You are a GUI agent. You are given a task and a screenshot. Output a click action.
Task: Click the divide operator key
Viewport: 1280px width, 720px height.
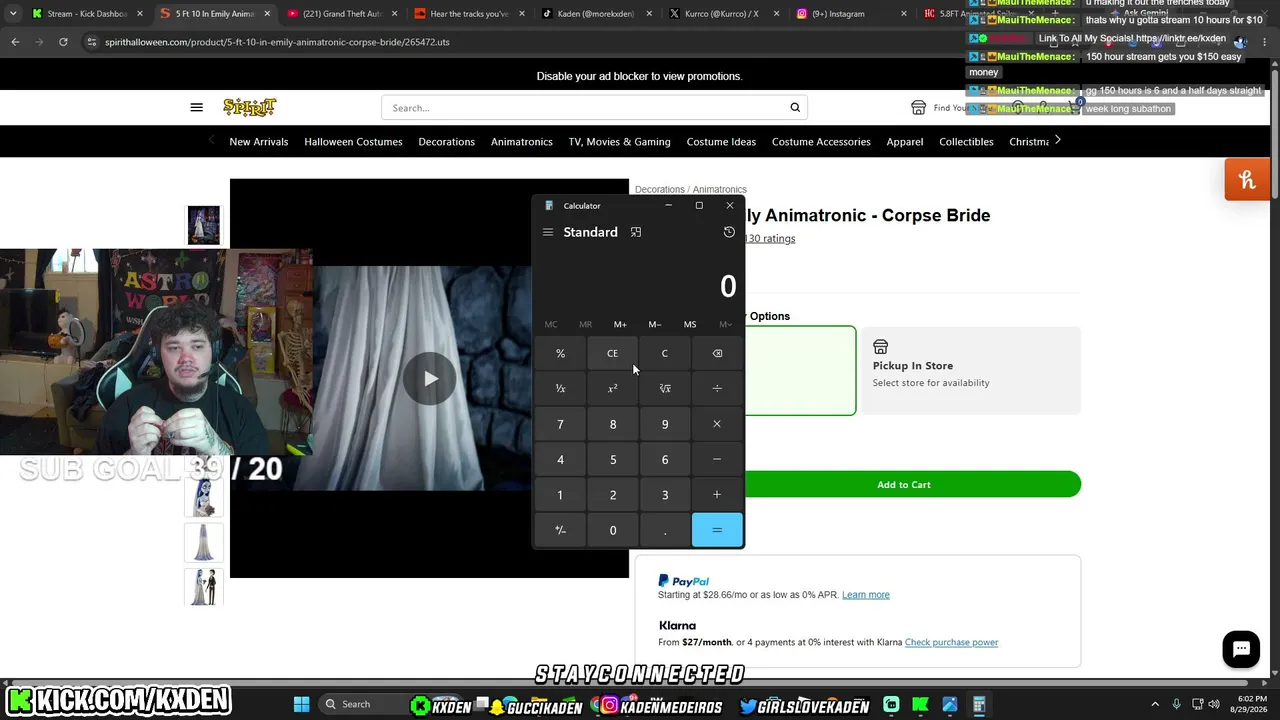click(x=717, y=388)
